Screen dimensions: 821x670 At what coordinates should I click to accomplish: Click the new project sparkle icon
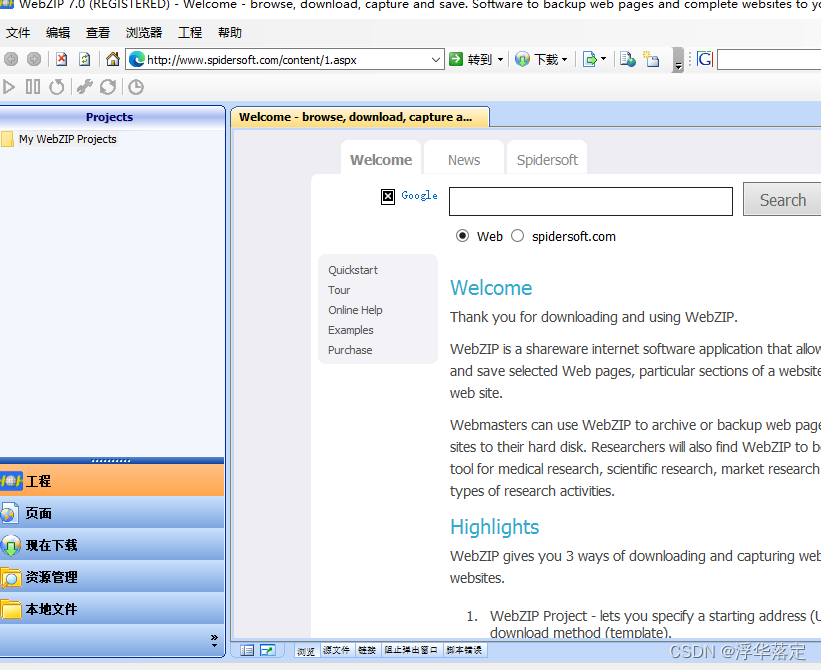pyautogui.click(x=651, y=59)
